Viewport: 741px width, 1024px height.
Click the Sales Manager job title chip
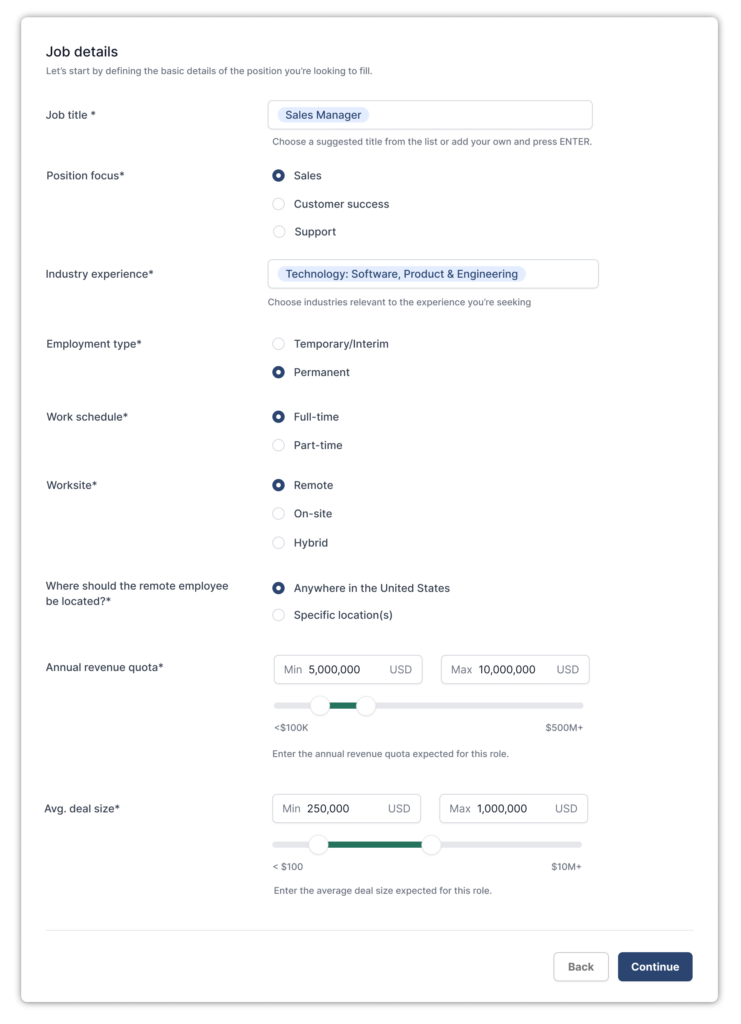pyautogui.click(x=322, y=114)
